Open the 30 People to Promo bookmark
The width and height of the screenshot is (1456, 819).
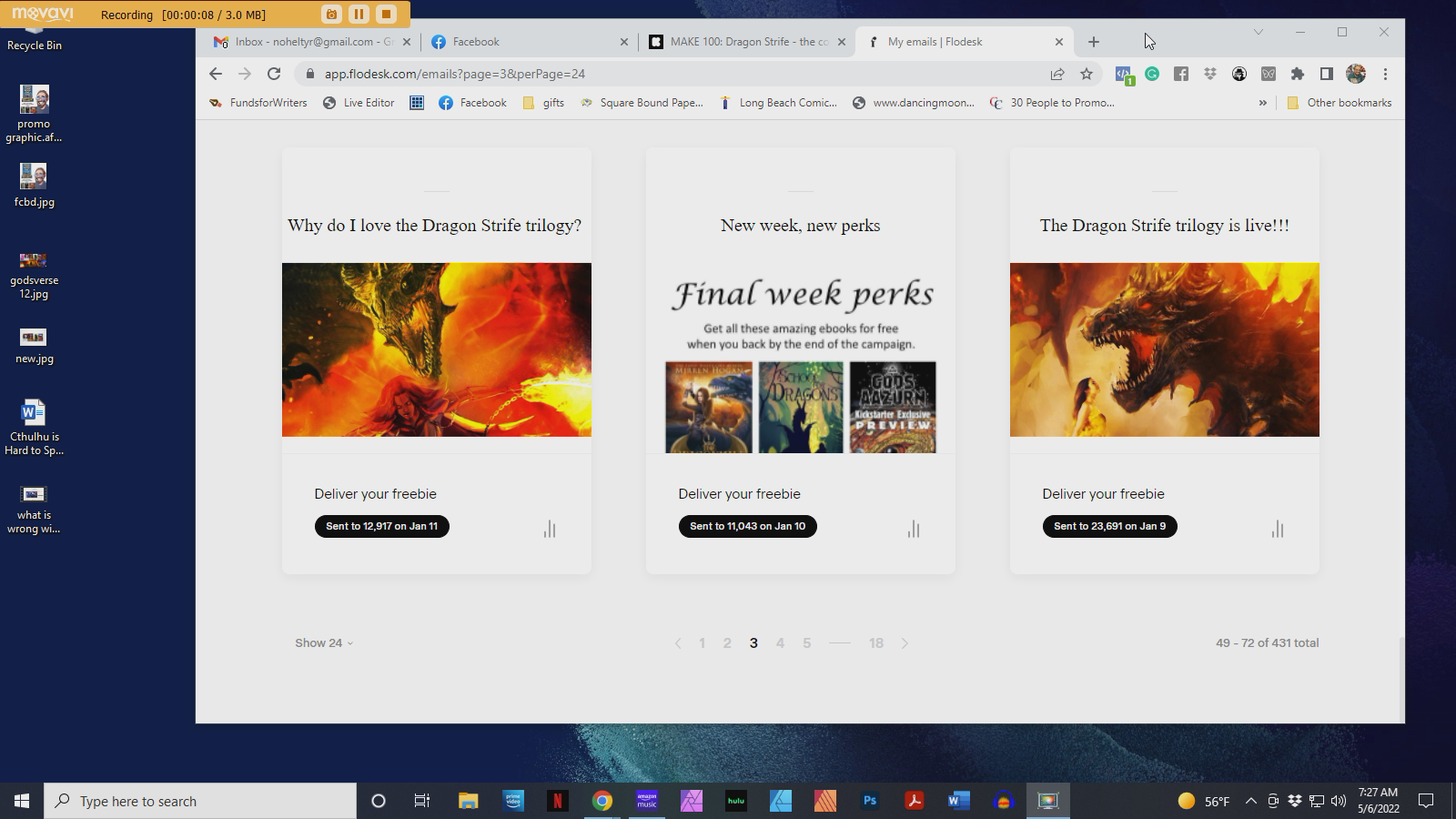[x=1052, y=103]
